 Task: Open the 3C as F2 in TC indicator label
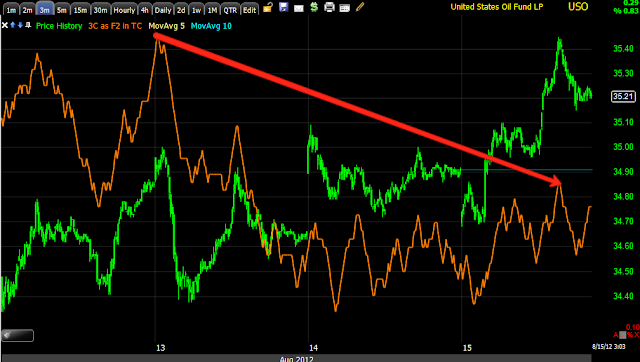tap(115, 26)
